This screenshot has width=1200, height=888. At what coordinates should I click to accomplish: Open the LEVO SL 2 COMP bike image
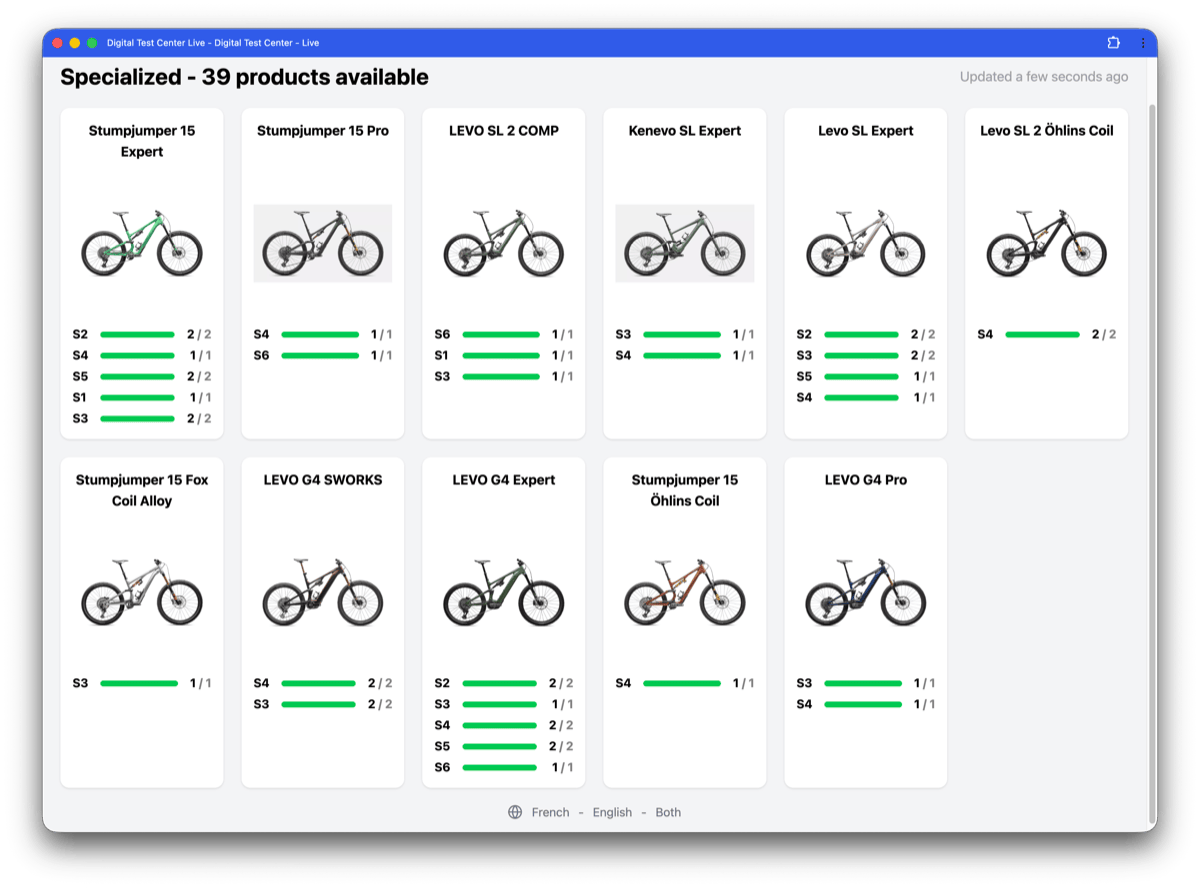(x=504, y=243)
